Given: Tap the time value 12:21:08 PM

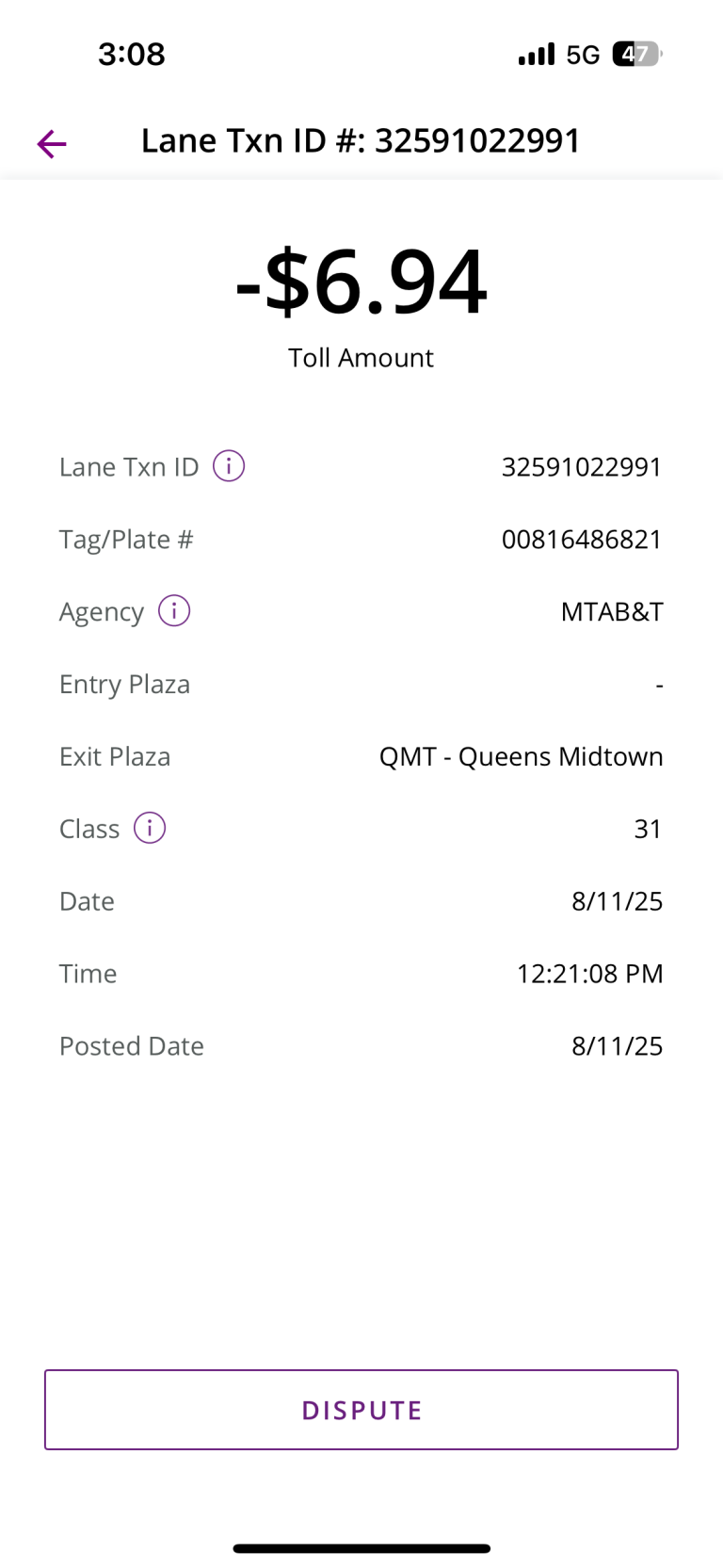Looking at the screenshot, I should (x=589, y=974).
